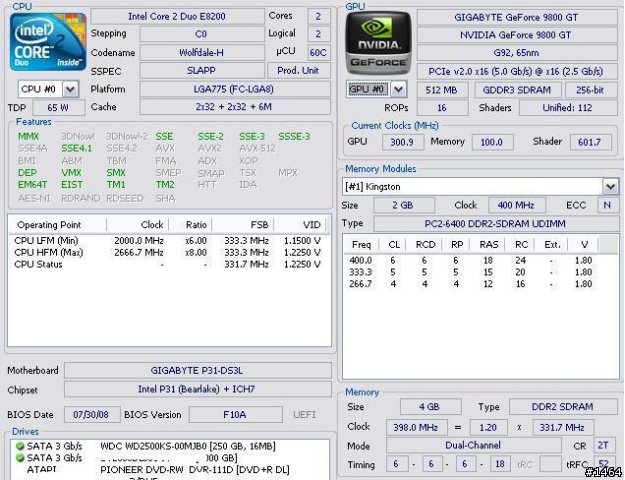Screen dimensions: 625x480
Task: Select the CPU LFM (Min) row
Action: pyautogui.click(x=167, y=241)
